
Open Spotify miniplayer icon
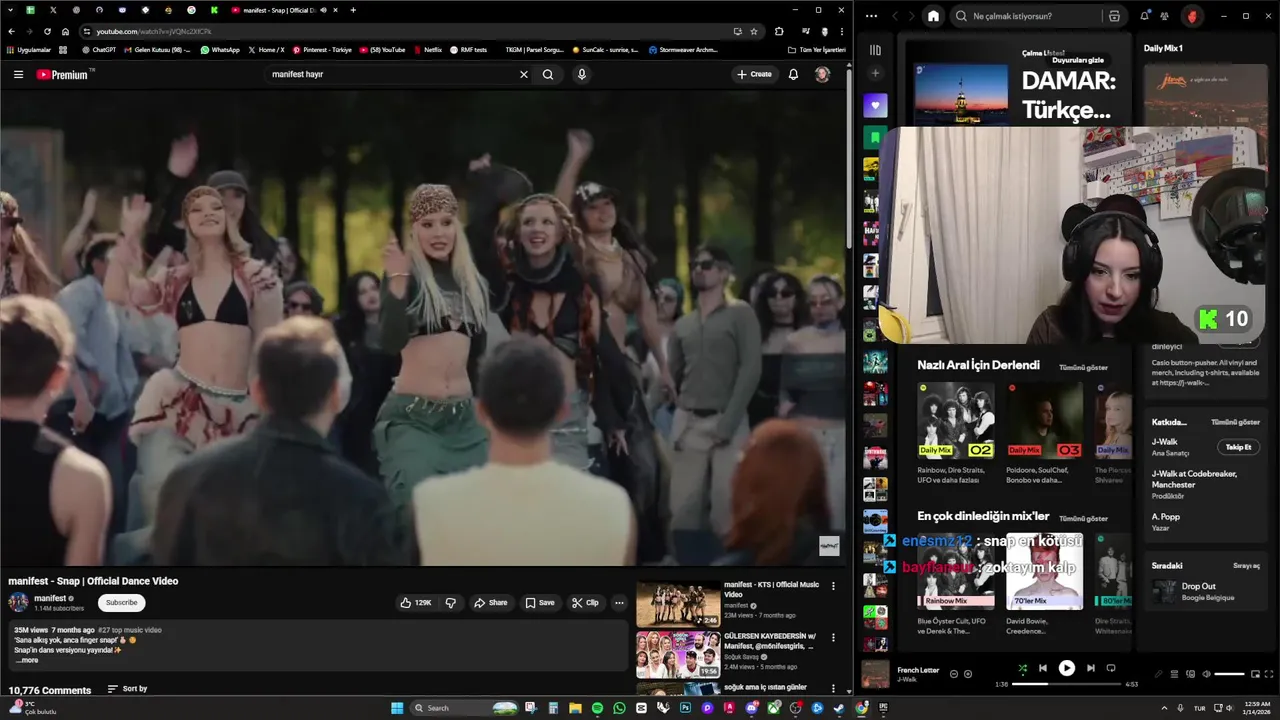pos(1254,674)
